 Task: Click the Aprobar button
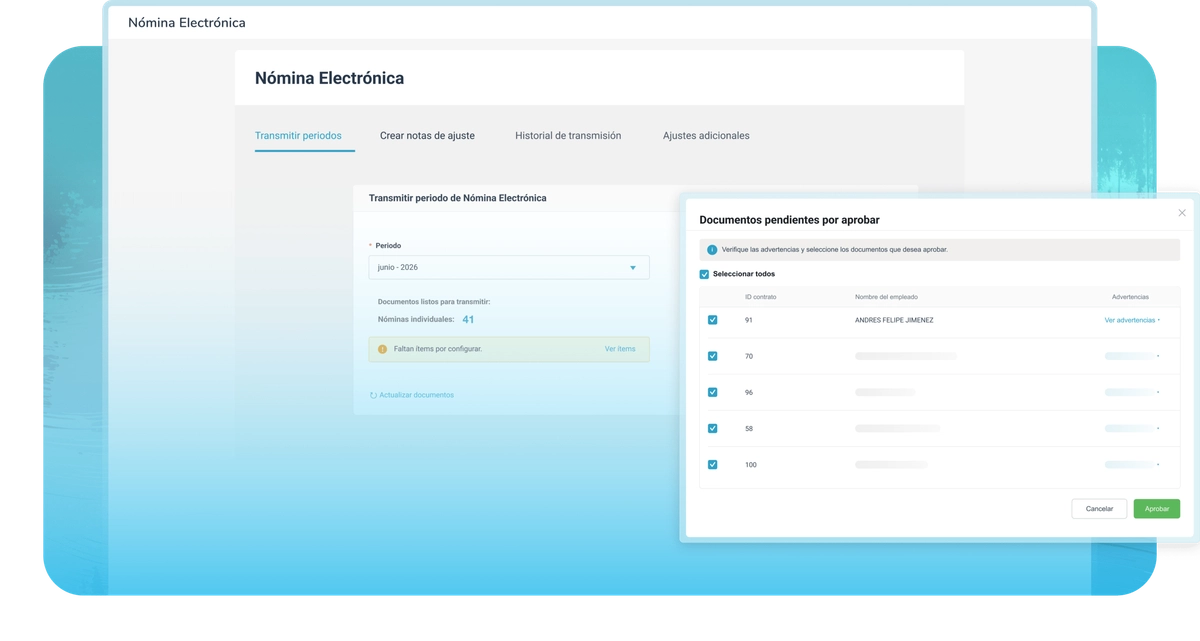(x=1157, y=509)
